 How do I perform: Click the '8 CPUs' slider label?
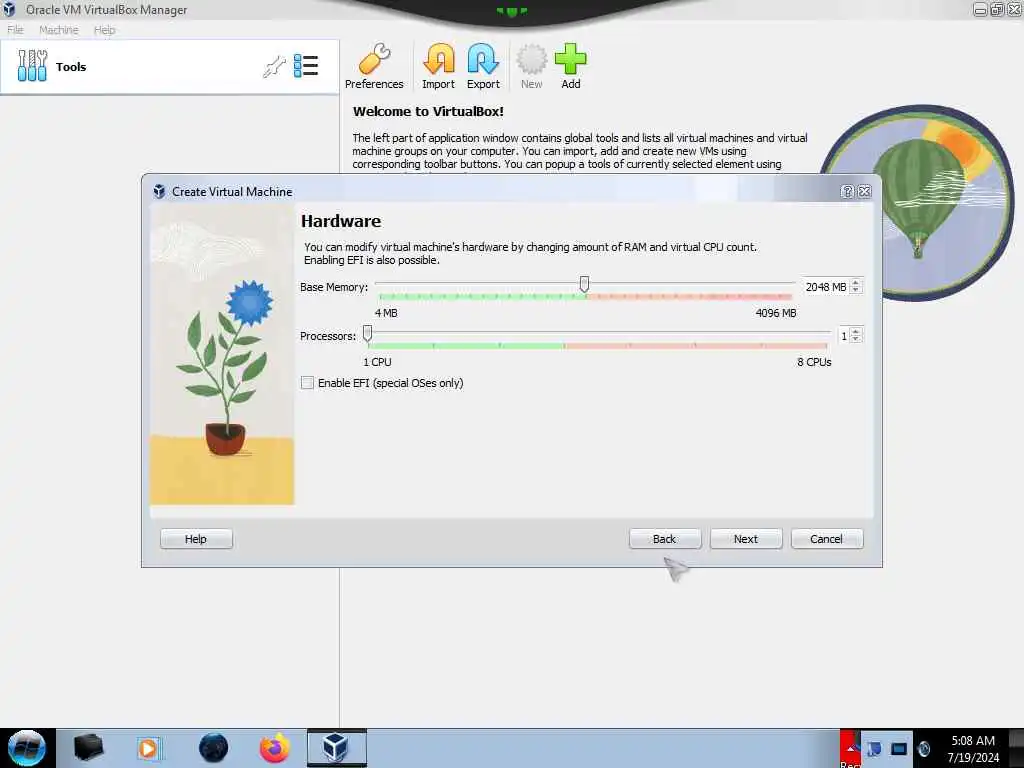click(x=814, y=362)
